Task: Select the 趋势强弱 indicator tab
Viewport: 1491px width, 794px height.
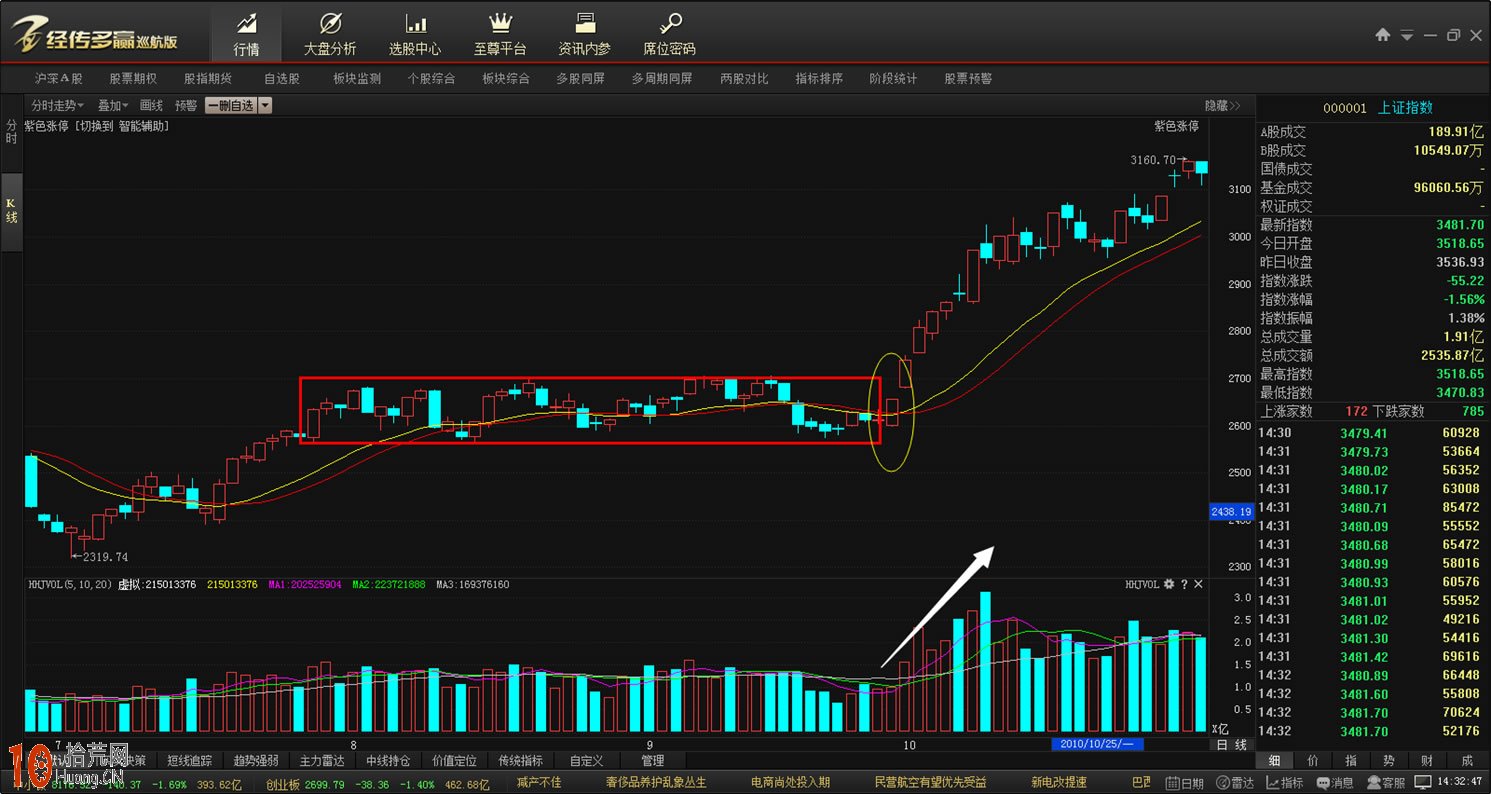Action: [x=257, y=761]
